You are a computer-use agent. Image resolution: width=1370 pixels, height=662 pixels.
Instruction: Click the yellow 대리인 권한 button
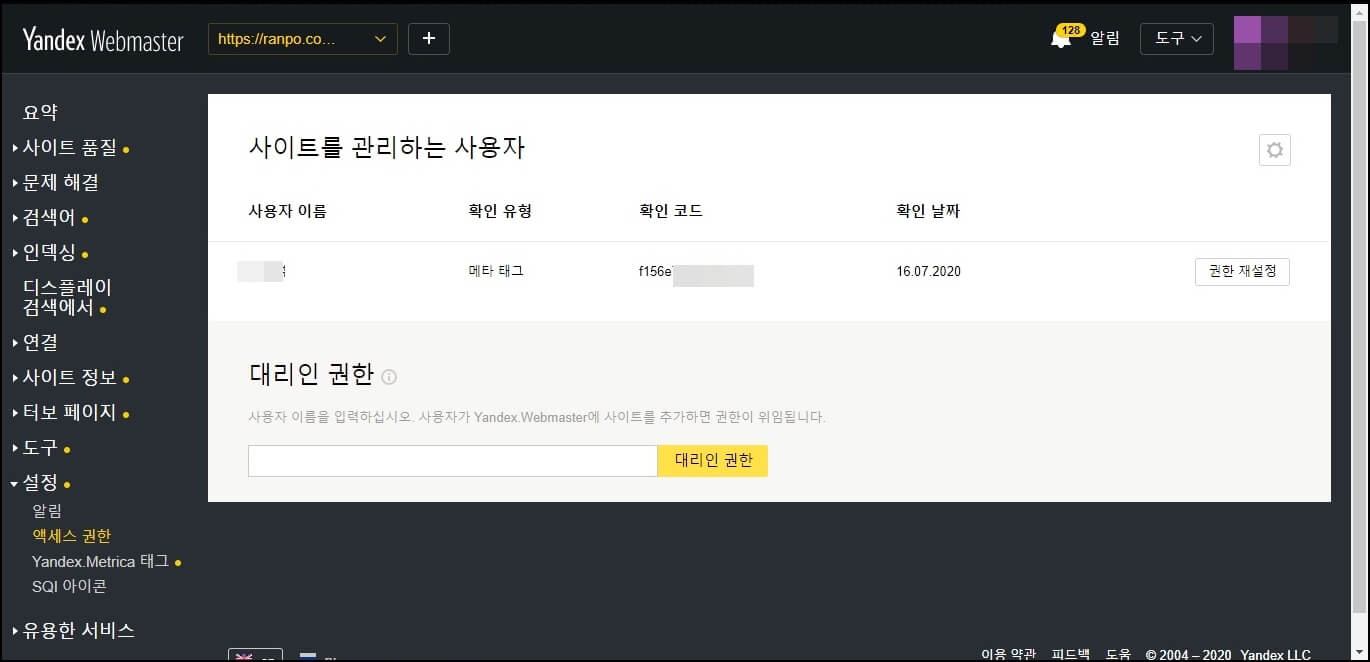click(713, 461)
